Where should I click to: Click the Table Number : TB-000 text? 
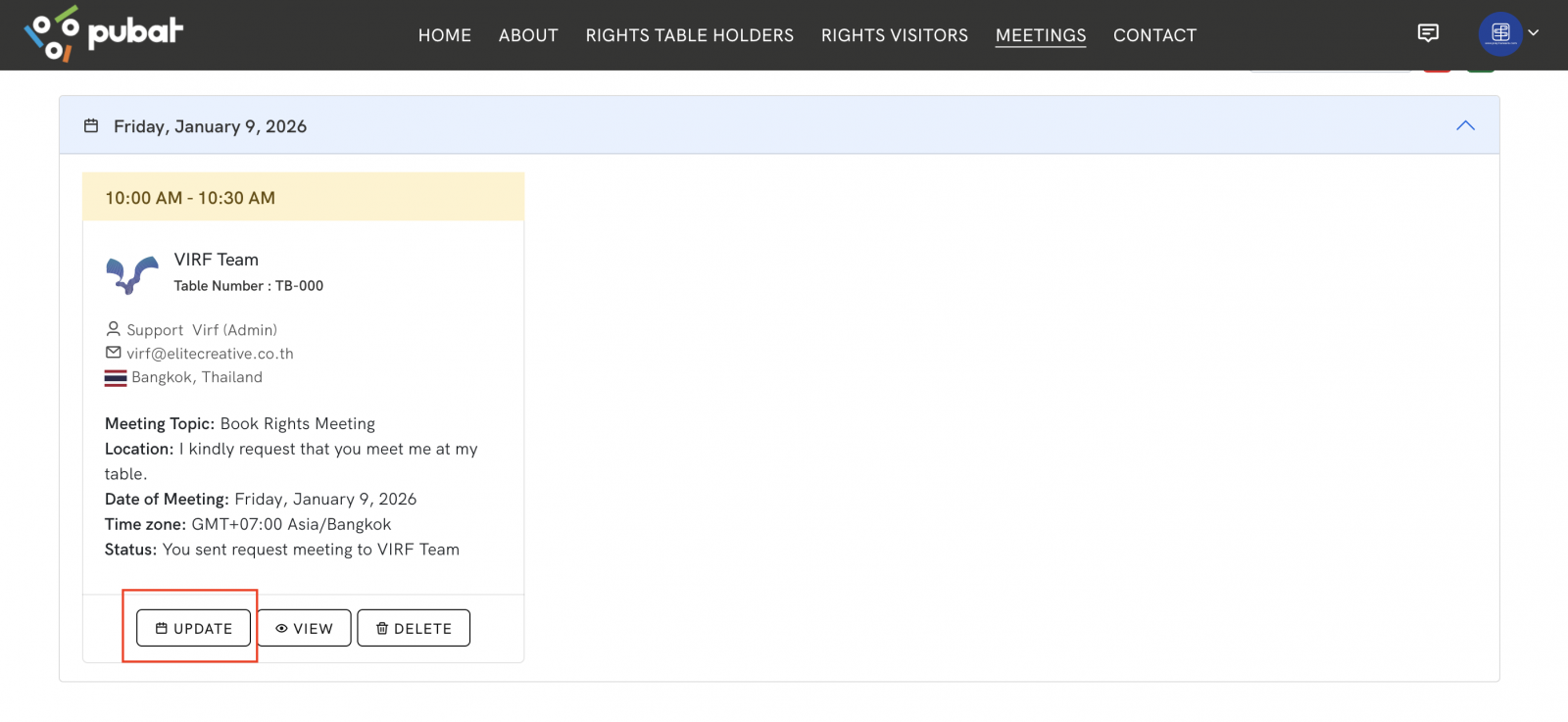249,286
